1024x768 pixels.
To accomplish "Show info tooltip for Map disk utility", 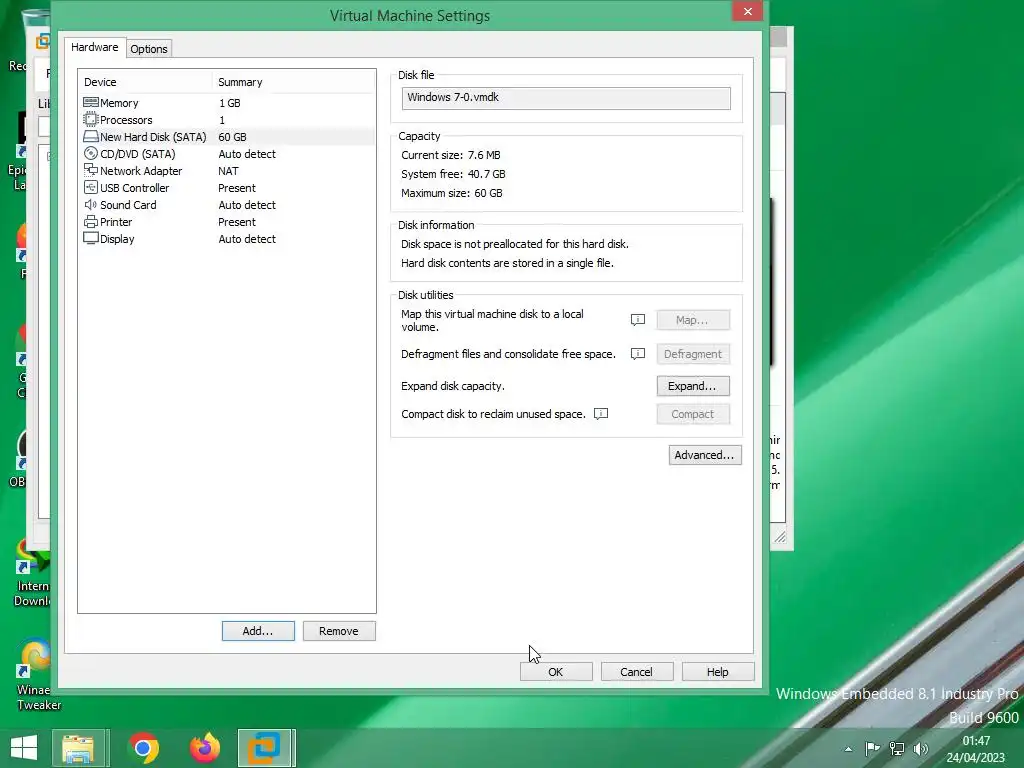I will pyautogui.click(x=637, y=319).
